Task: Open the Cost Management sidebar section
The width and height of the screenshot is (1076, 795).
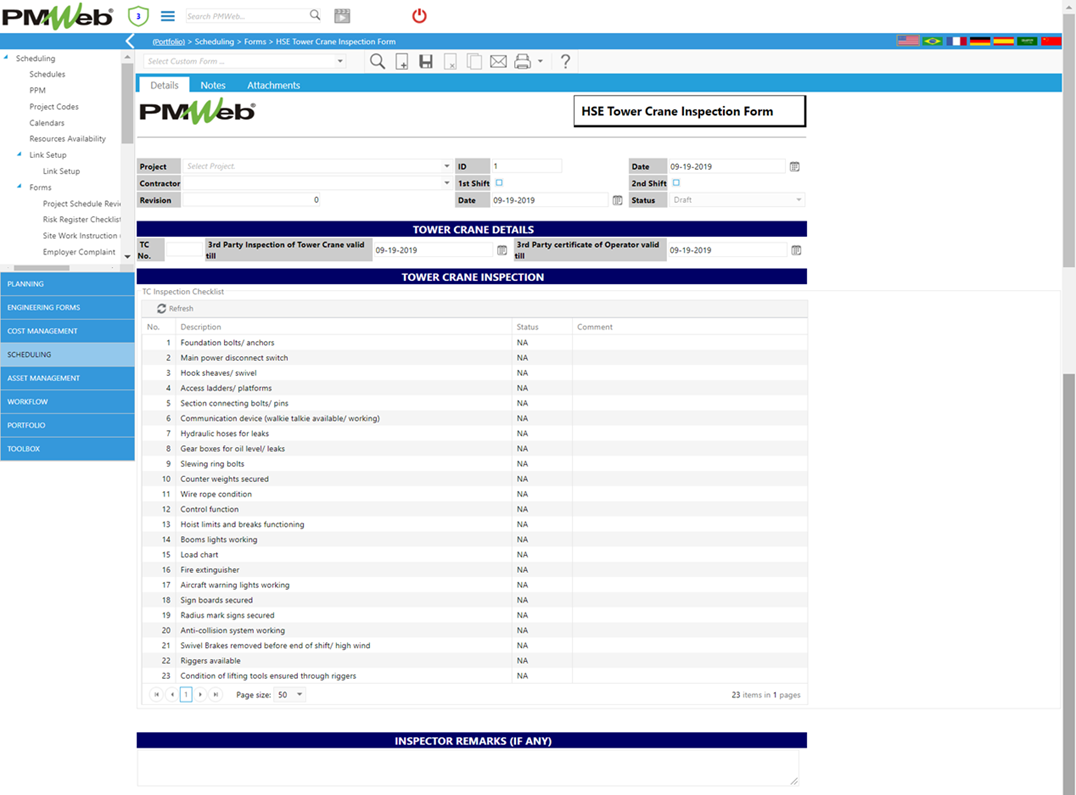Action: coord(67,331)
